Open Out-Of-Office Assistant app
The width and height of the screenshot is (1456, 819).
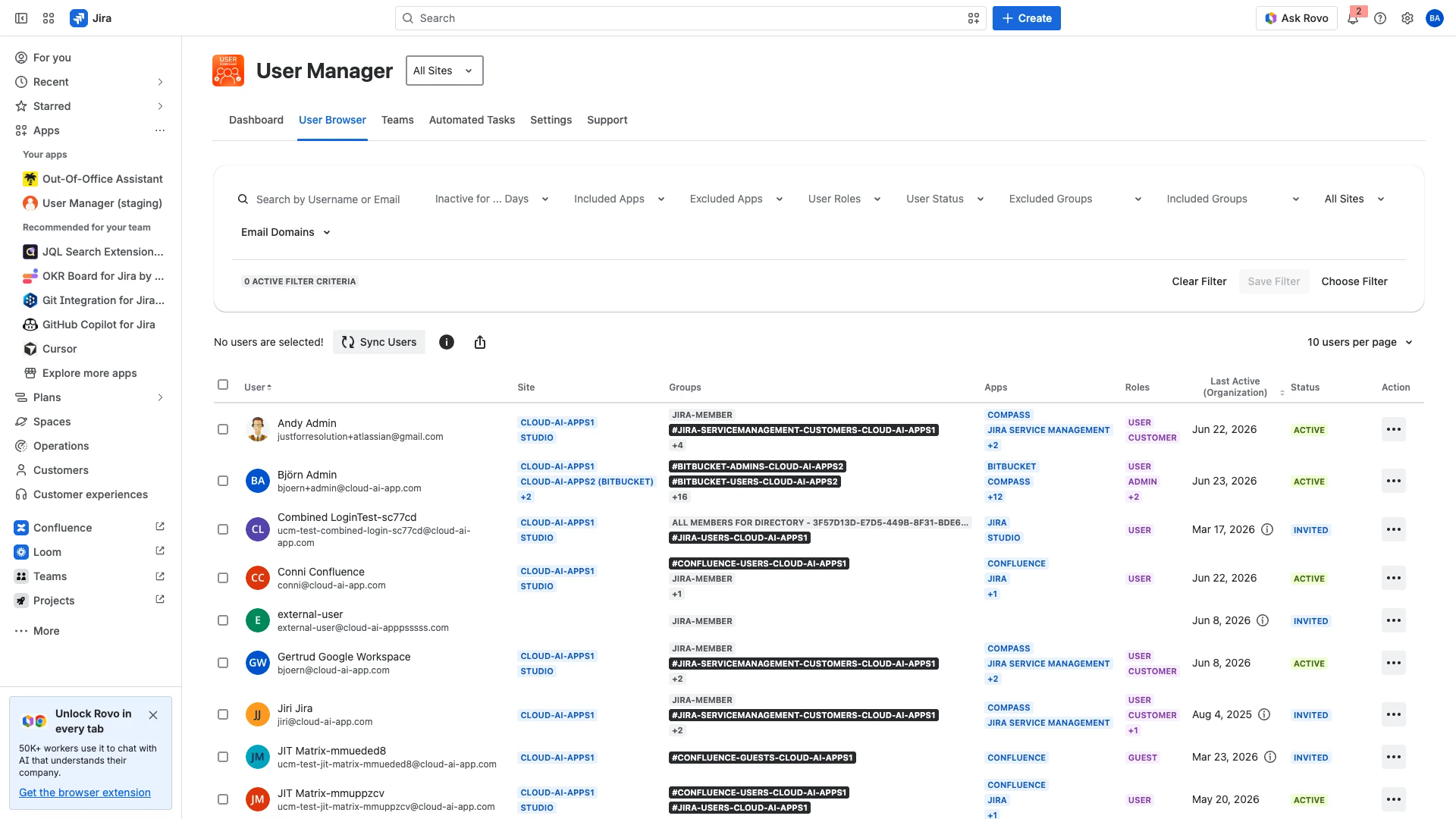tap(93, 179)
